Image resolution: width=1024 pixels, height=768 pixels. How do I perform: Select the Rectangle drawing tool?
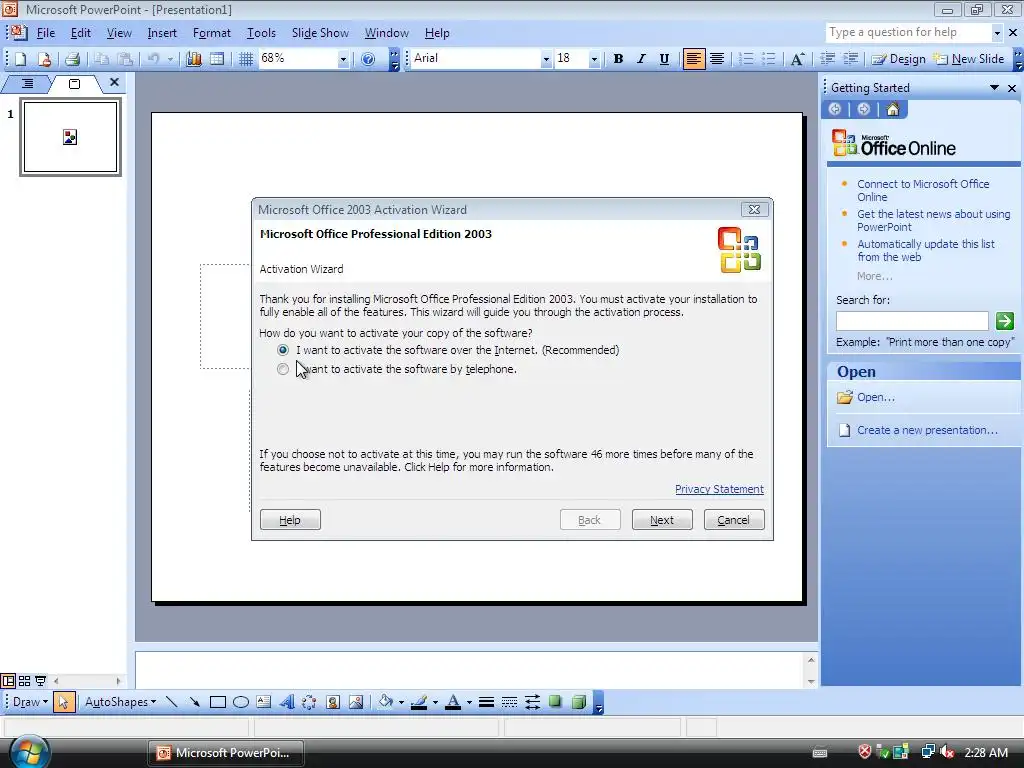click(217, 702)
